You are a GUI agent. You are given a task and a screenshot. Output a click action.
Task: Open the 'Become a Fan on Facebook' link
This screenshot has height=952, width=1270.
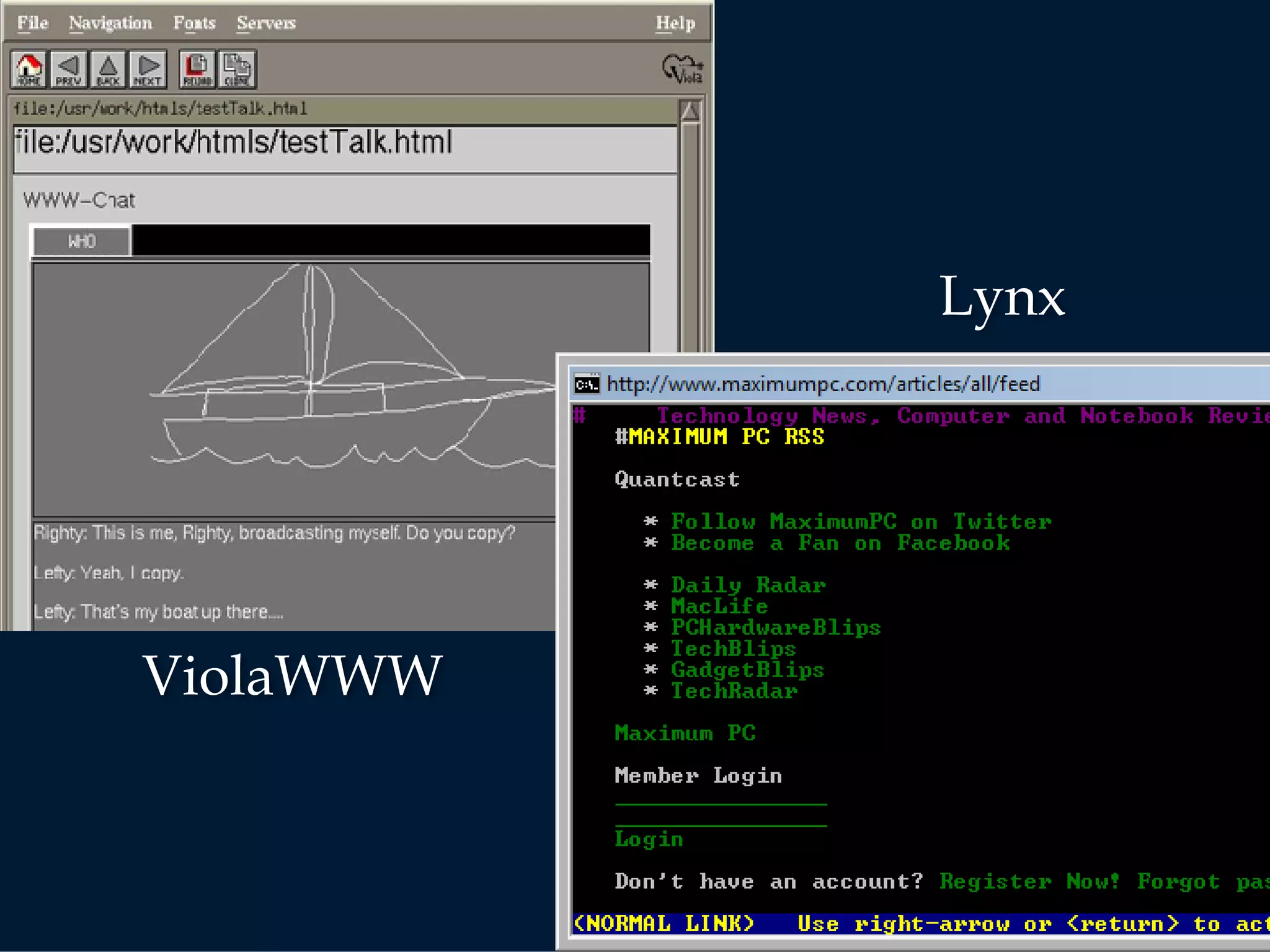tap(840, 543)
